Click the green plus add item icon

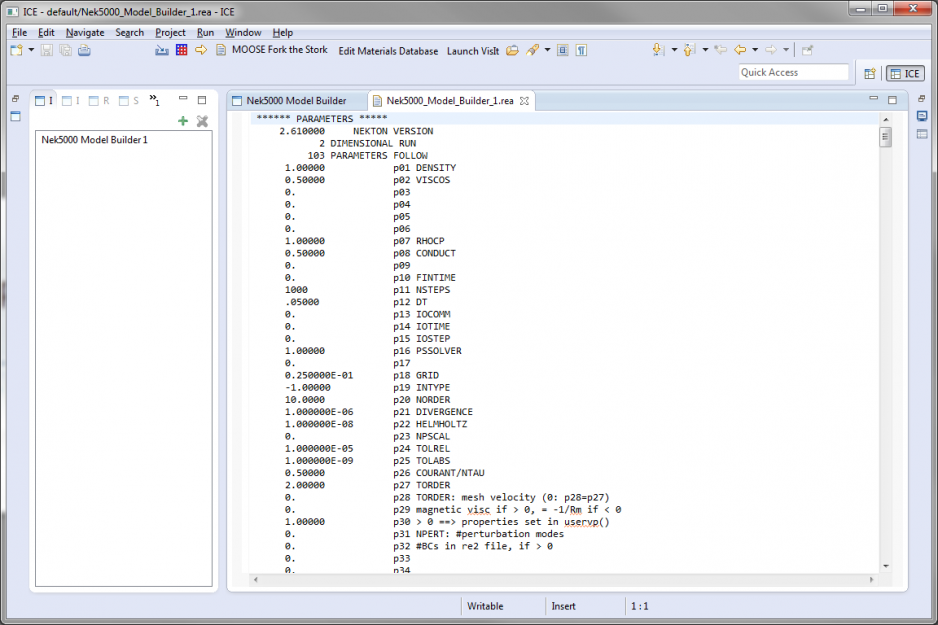click(183, 121)
